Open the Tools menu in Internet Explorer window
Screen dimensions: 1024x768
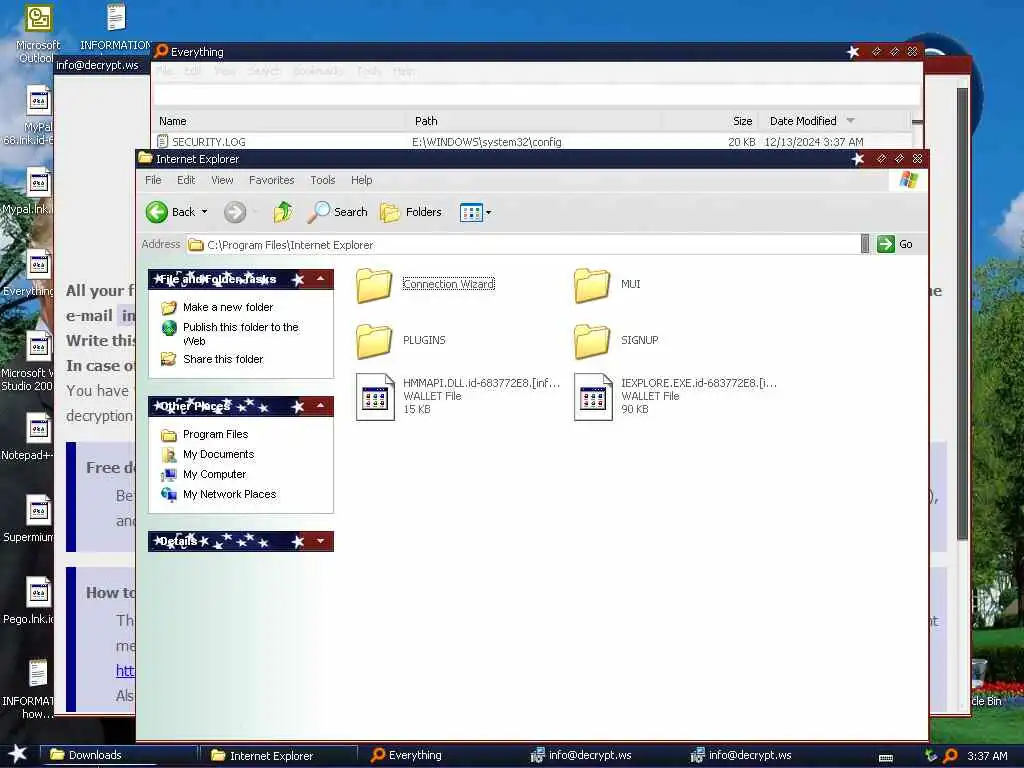coord(323,180)
